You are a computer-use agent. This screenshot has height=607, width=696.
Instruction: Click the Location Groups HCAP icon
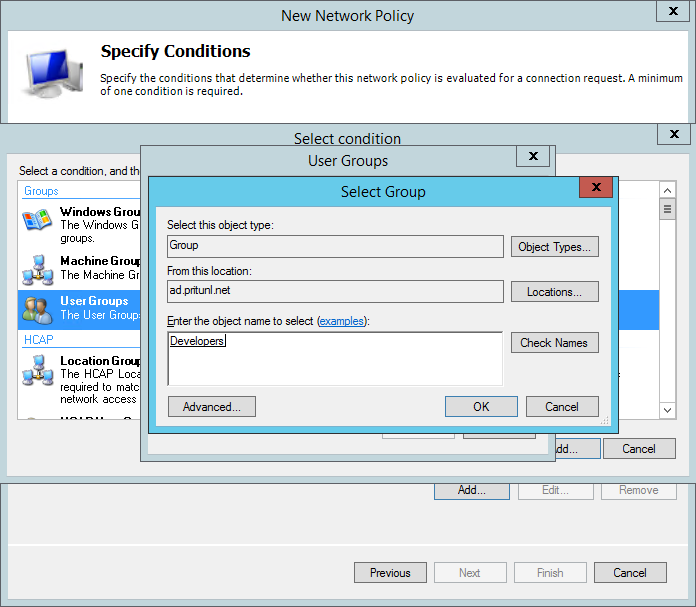38,370
